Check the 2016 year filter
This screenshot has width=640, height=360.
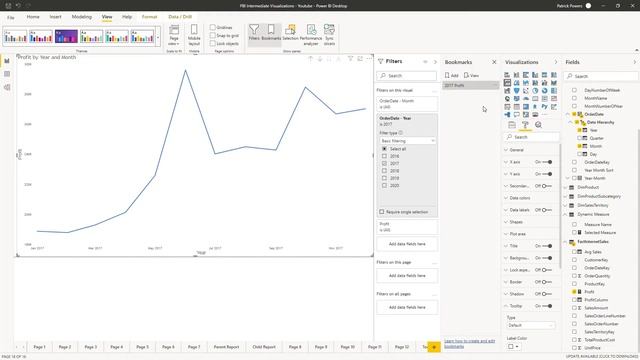click(384, 156)
